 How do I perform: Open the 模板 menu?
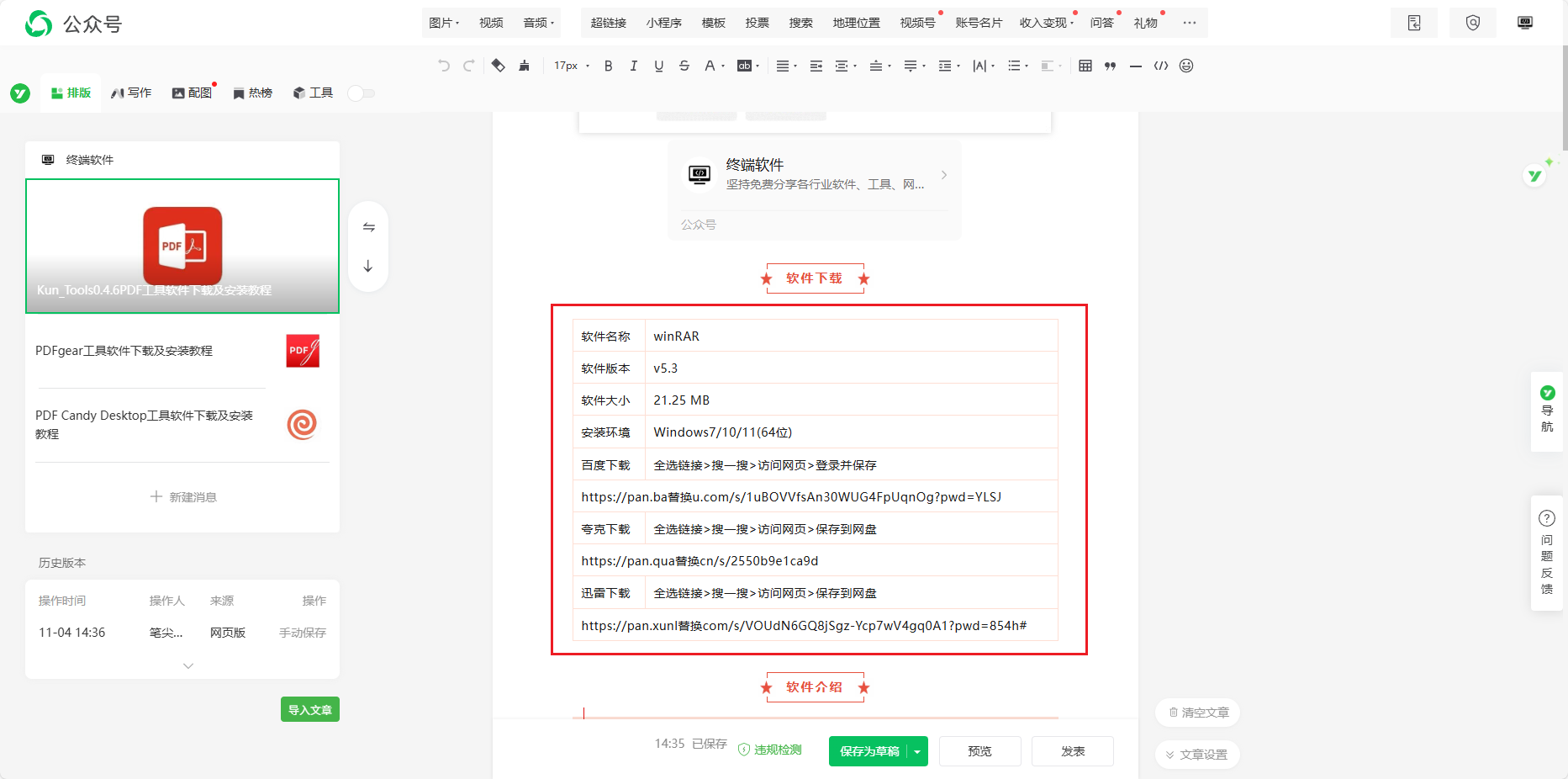(x=714, y=23)
